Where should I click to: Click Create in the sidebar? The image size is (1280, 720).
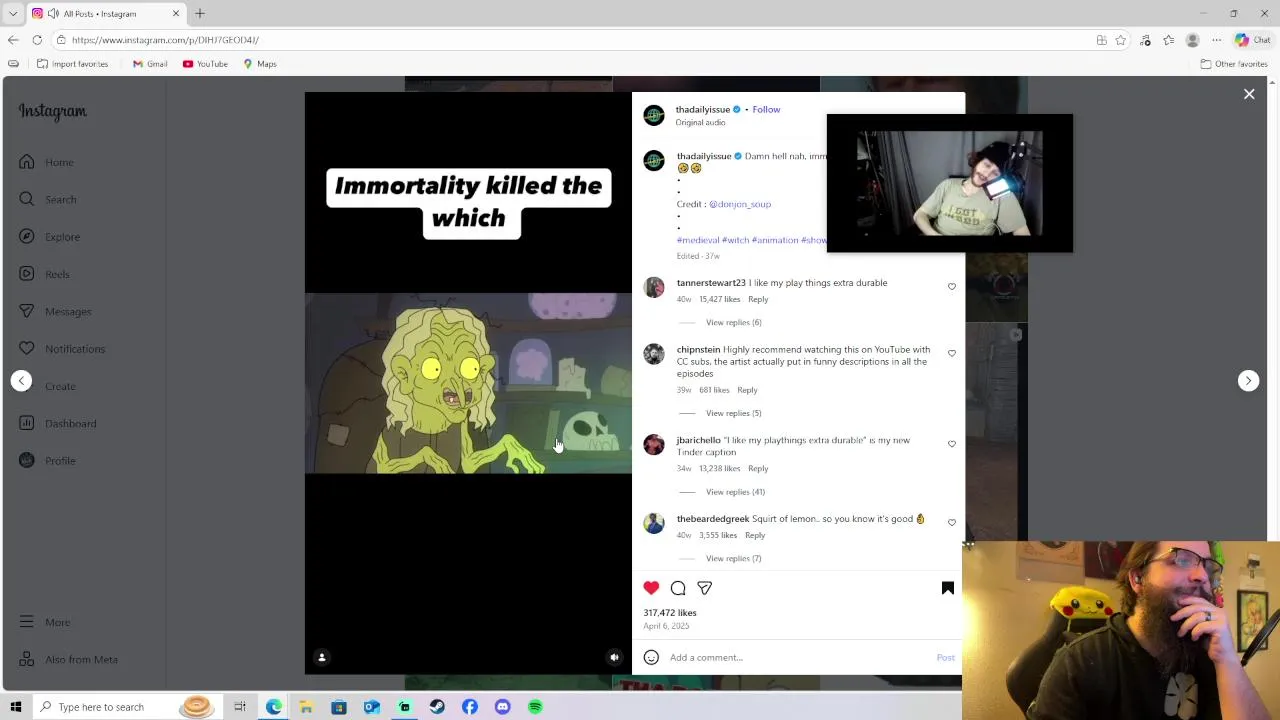[x=47, y=386]
